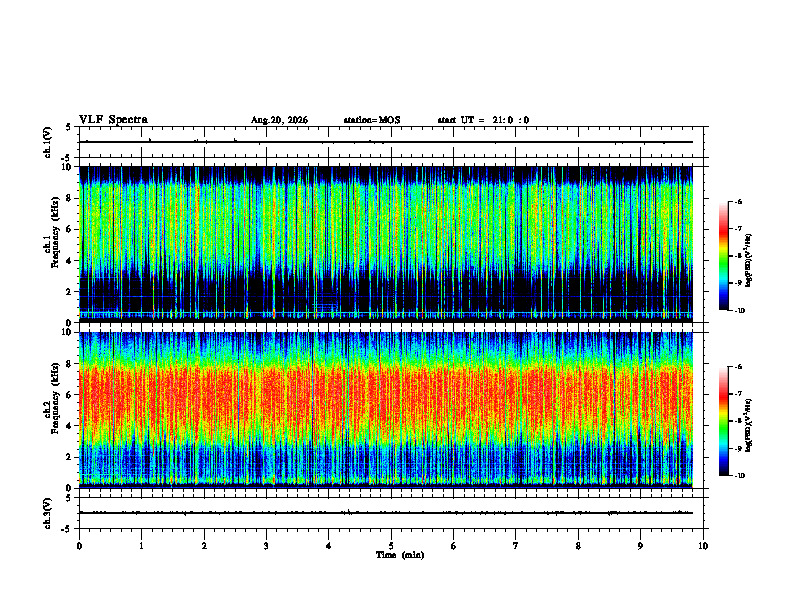Viewport: 792px width, 612px height.
Task: Click time axis tick label "4"
Action: coord(328,546)
